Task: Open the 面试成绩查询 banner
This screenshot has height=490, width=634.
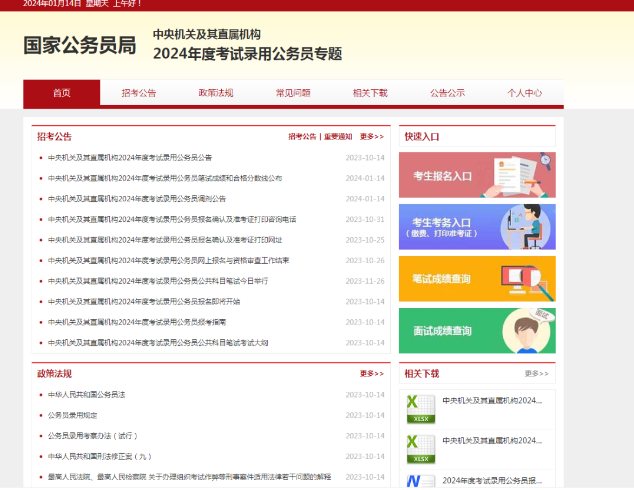Action: coord(477,331)
